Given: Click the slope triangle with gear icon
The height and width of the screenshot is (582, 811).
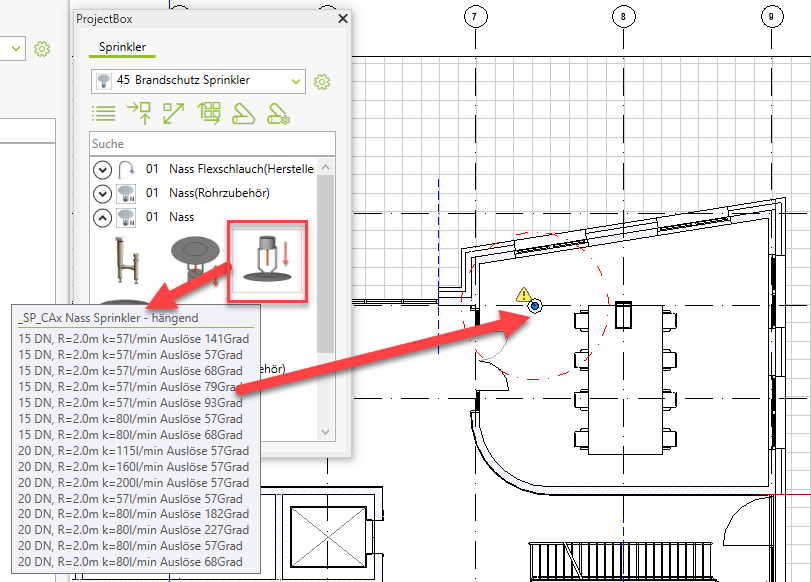Looking at the screenshot, I should [x=279, y=114].
